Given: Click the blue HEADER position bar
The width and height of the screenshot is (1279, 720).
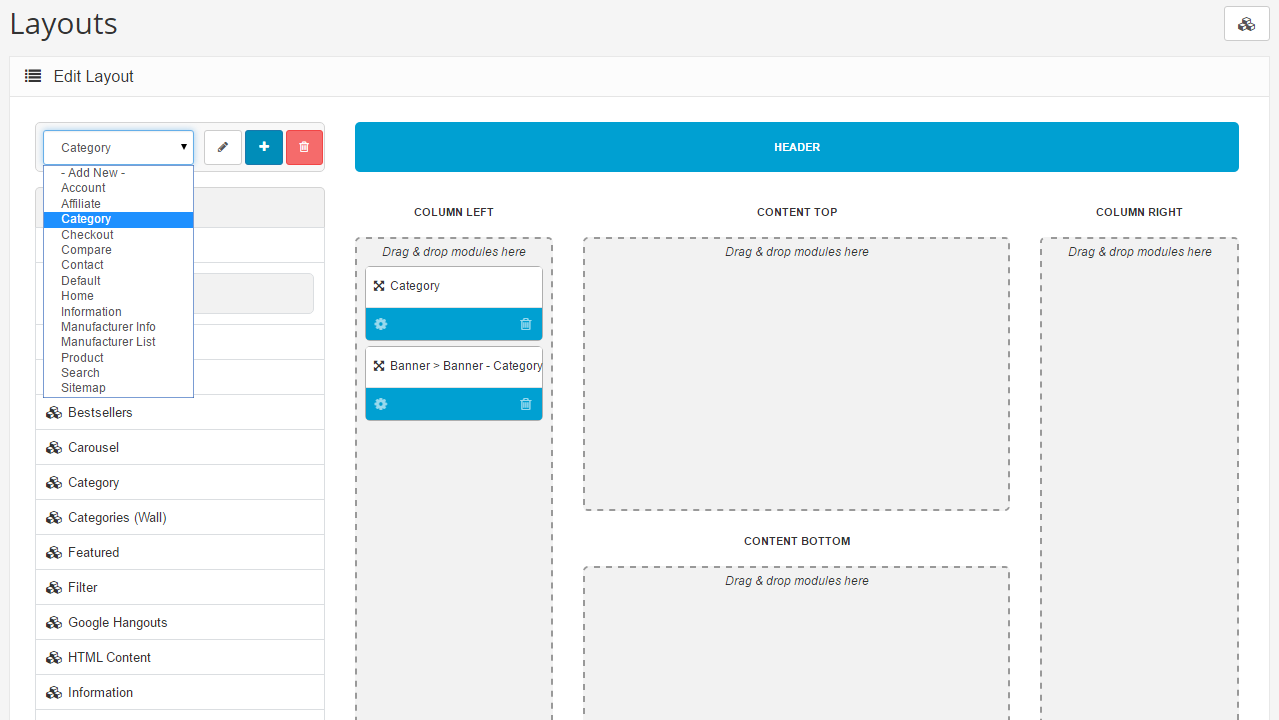Looking at the screenshot, I should (797, 147).
